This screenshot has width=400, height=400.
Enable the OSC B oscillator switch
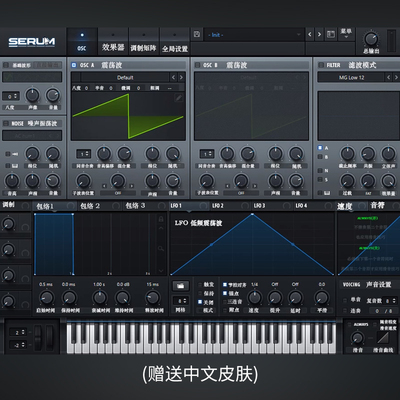tap(197, 65)
